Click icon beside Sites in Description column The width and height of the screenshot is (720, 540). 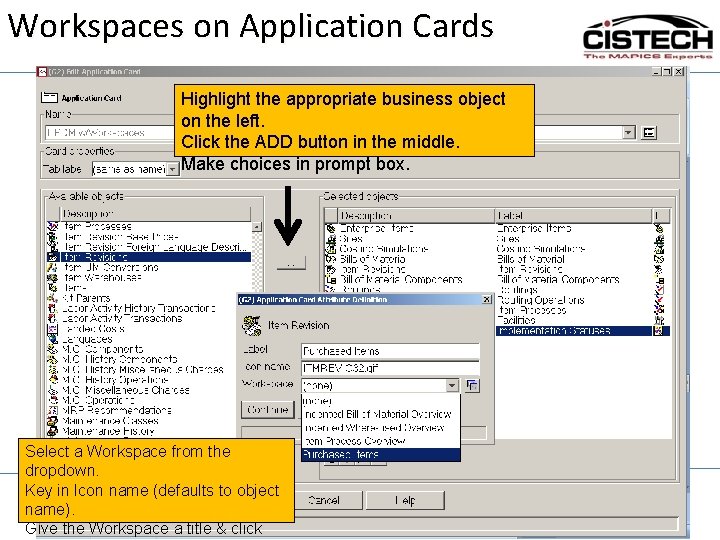pos(331,239)
